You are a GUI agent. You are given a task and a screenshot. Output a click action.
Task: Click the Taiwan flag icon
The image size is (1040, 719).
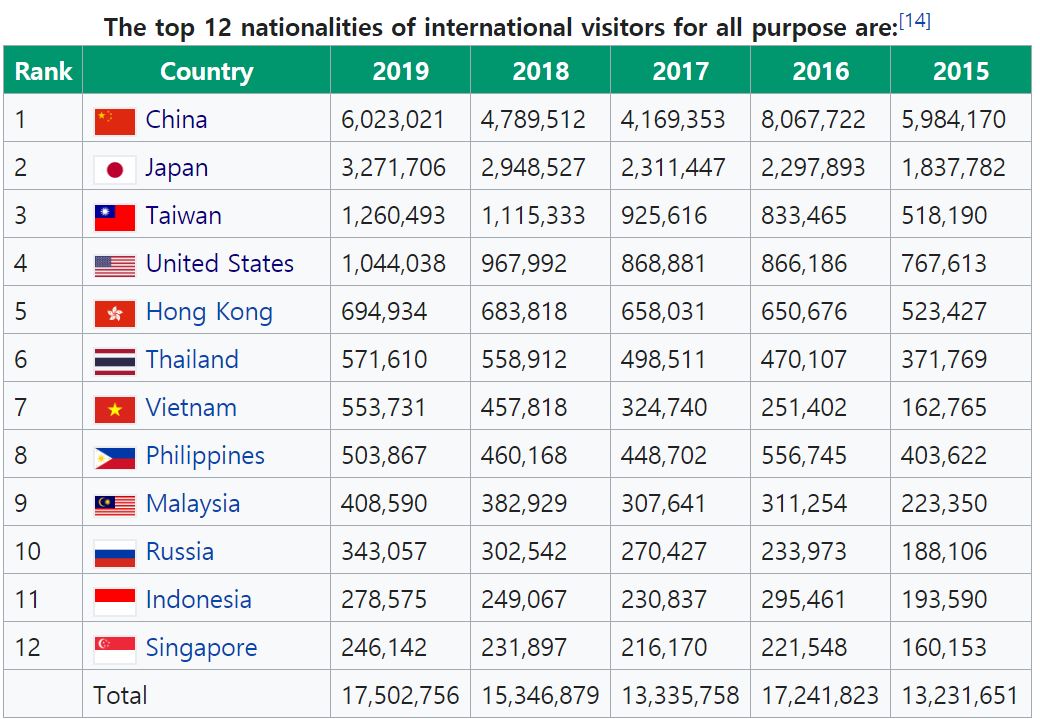pos(114,217)
